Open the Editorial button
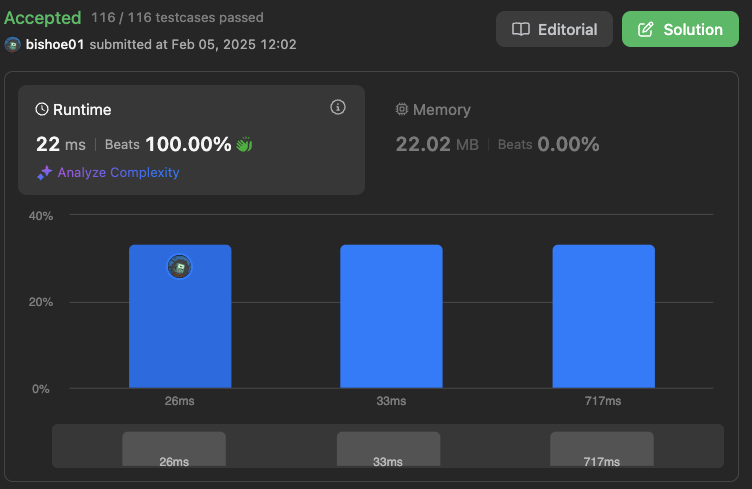752x489 pixels. (x=554, y=29)
